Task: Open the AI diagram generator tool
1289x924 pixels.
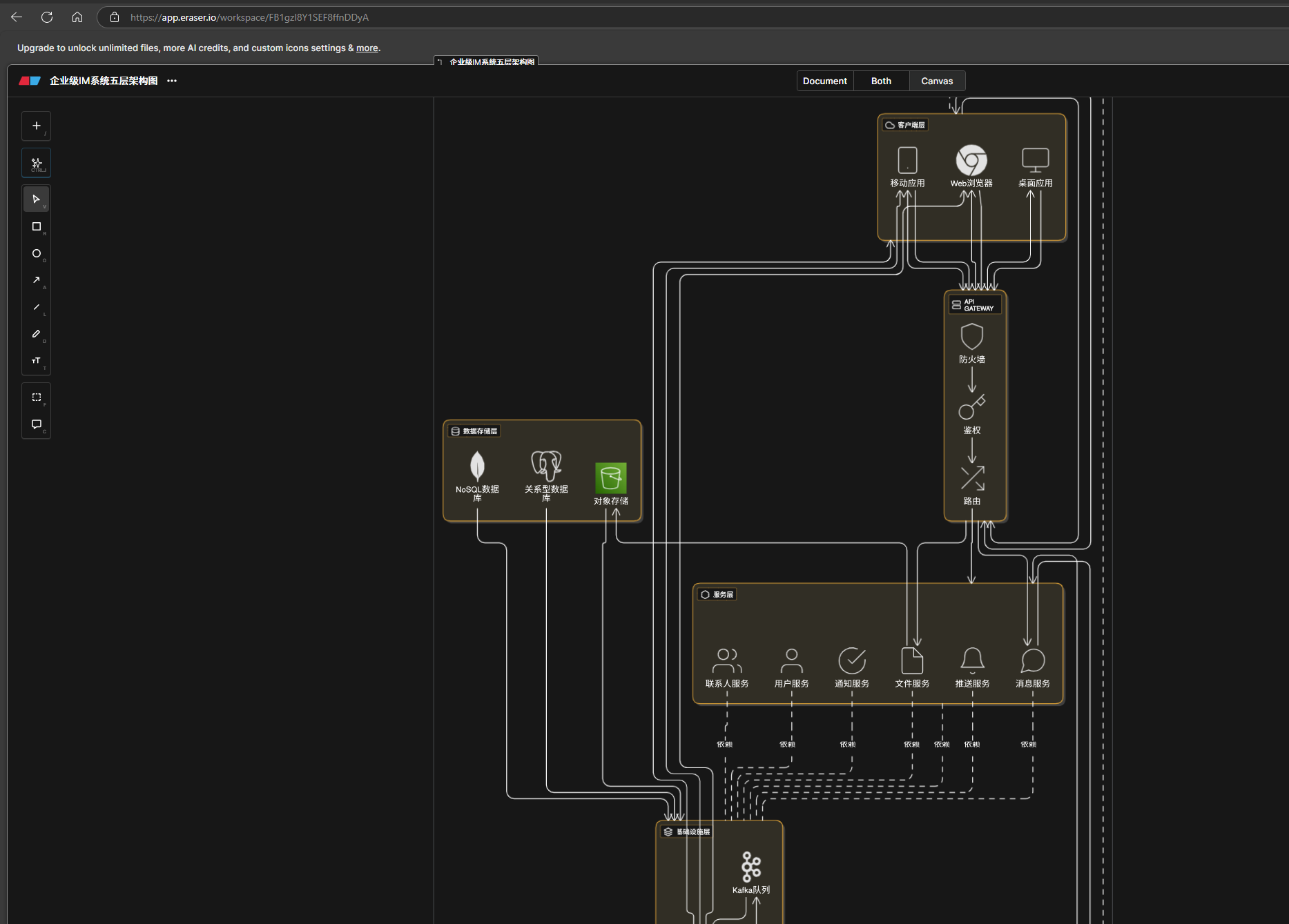Action: (37, 163)
